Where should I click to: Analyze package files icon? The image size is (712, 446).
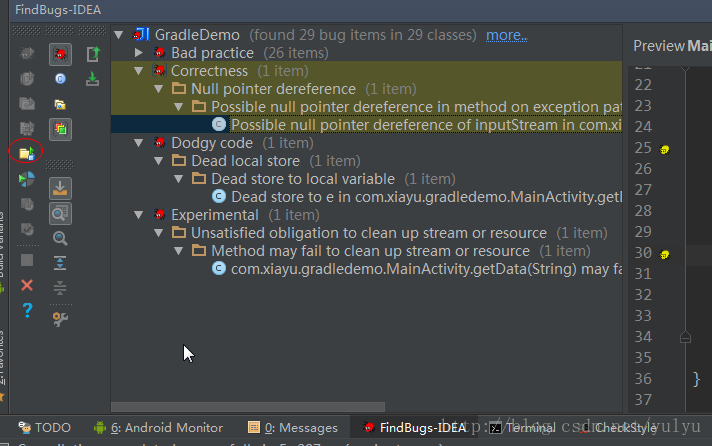click(x=27, y=104)
